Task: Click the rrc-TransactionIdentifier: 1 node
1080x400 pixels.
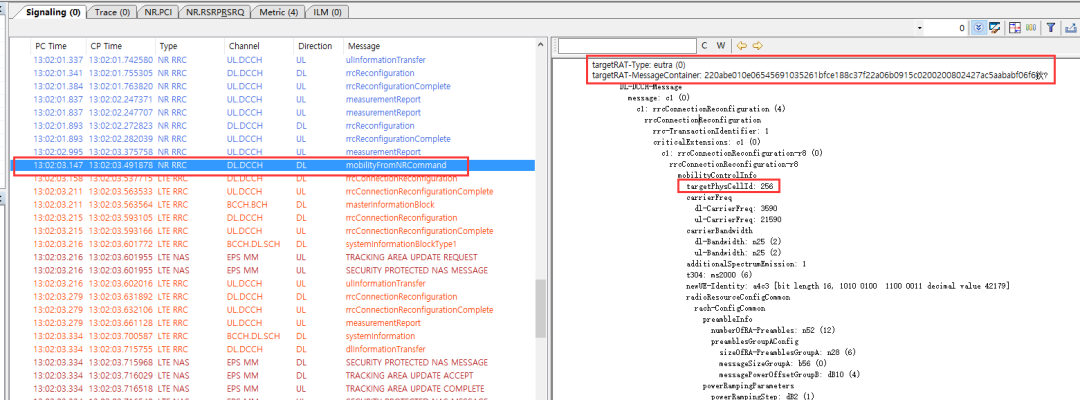Action: click(x=710, y=131)
